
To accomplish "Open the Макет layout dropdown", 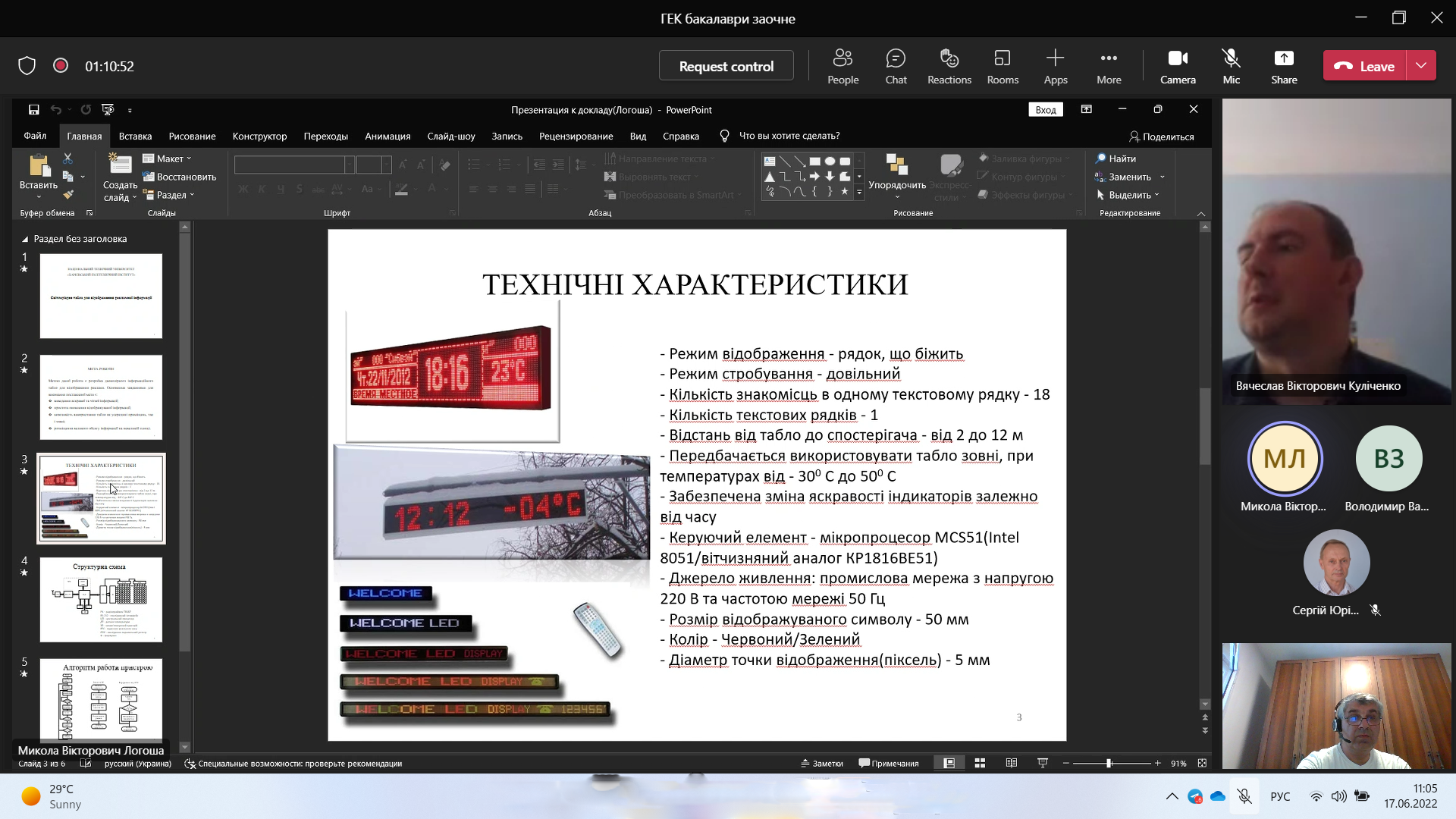I will [168, 158].
